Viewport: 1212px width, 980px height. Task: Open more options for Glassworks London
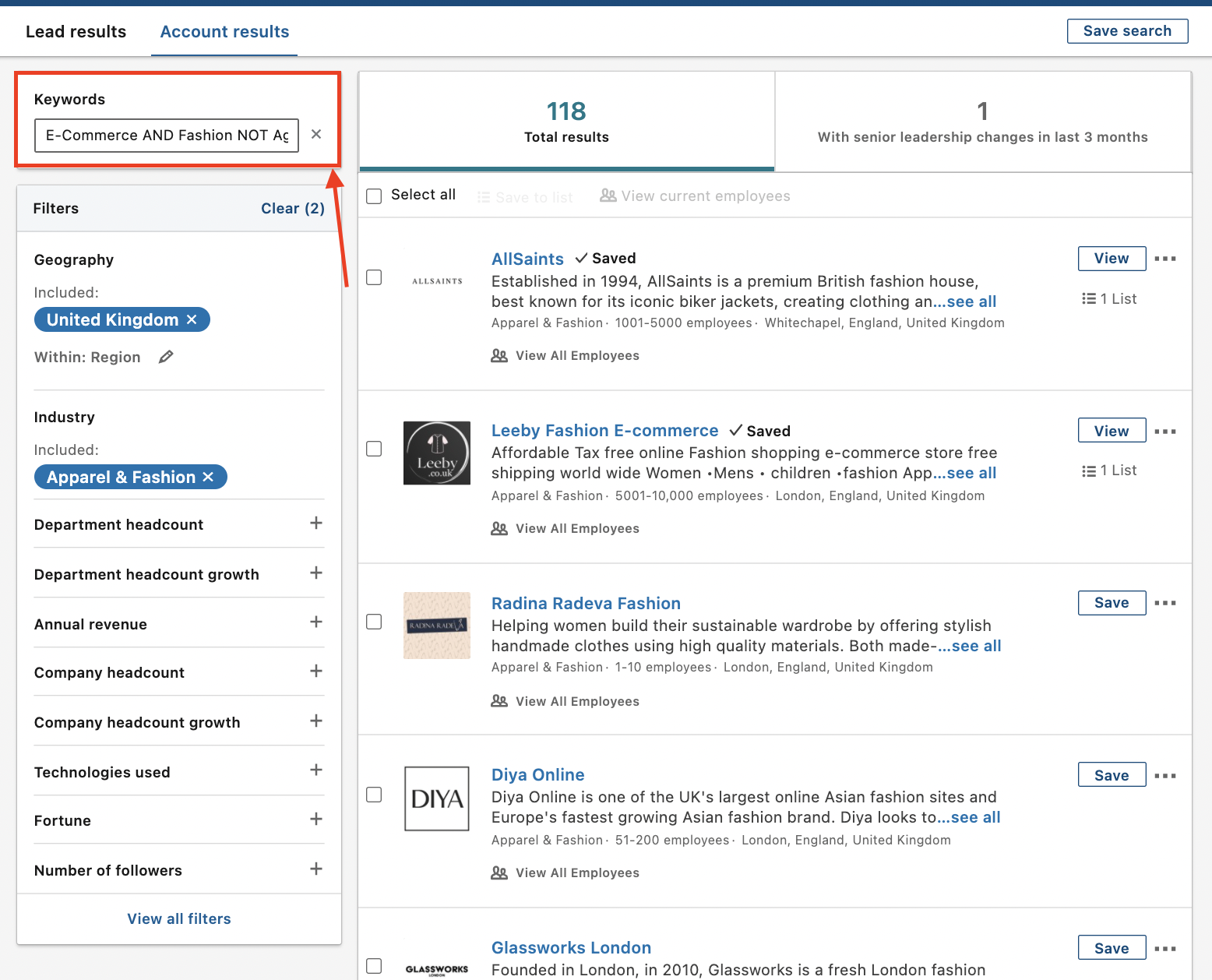click(x=1165, y=949)
